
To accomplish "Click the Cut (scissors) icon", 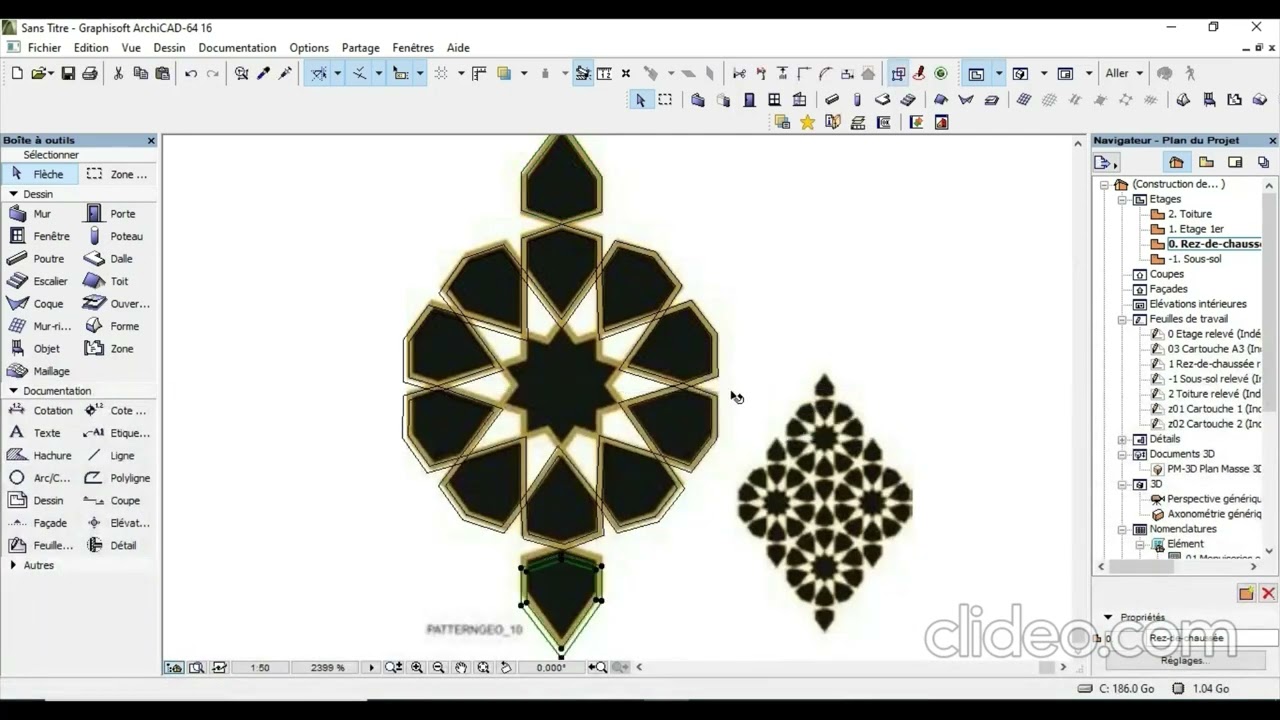I will (118, 73).
